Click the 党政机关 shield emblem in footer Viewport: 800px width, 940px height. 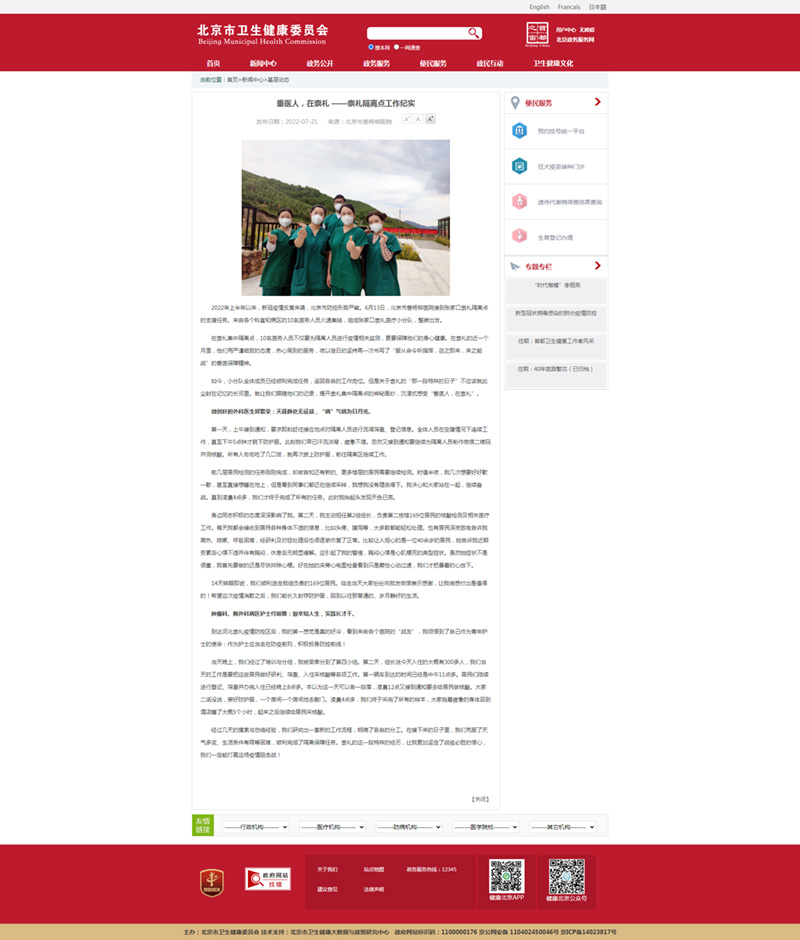[x=212, y=882]
